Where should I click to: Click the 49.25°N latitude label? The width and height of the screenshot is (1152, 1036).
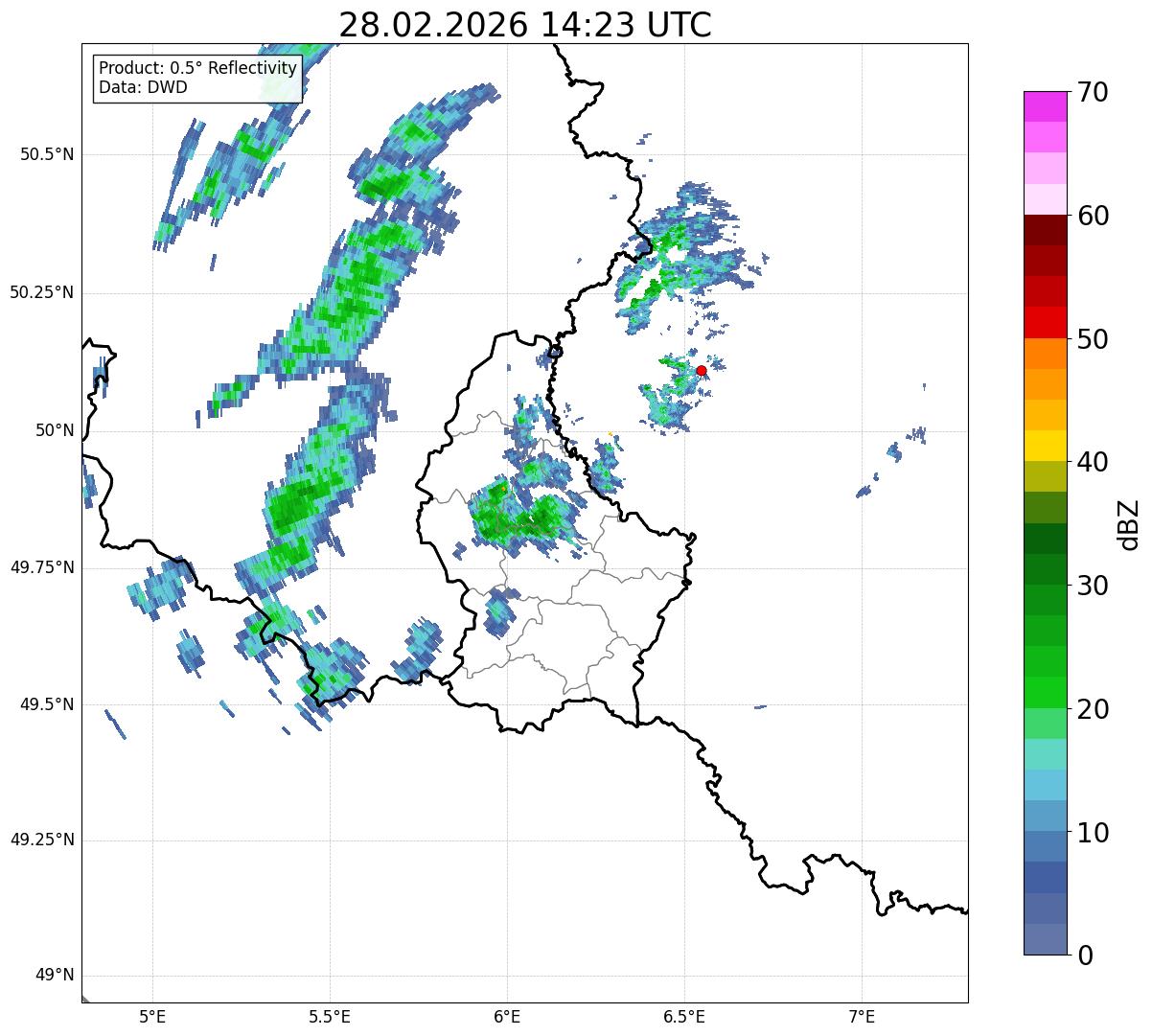point(42,840)
